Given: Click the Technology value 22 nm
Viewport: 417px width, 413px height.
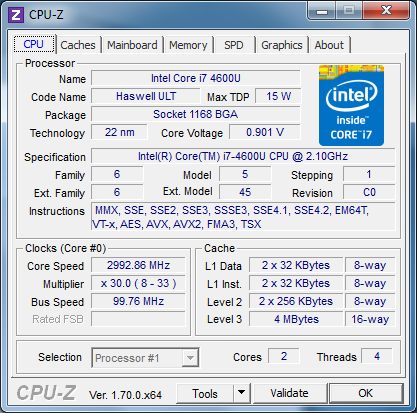Looking at the screenshot, I should 119,132.
